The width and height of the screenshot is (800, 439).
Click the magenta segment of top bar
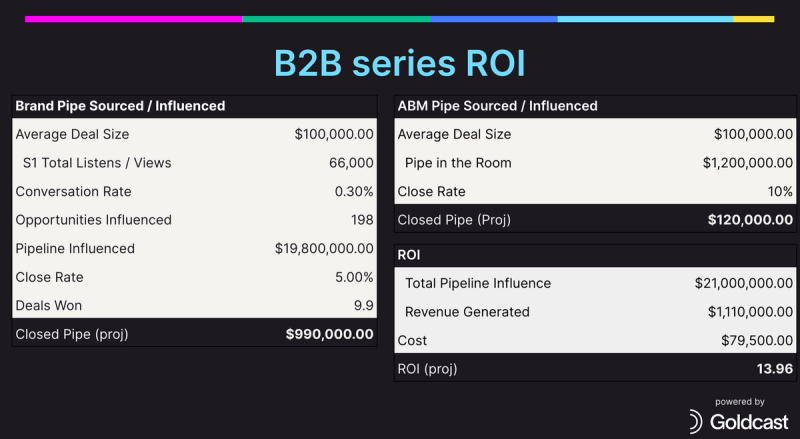click(x=134, y=19)
